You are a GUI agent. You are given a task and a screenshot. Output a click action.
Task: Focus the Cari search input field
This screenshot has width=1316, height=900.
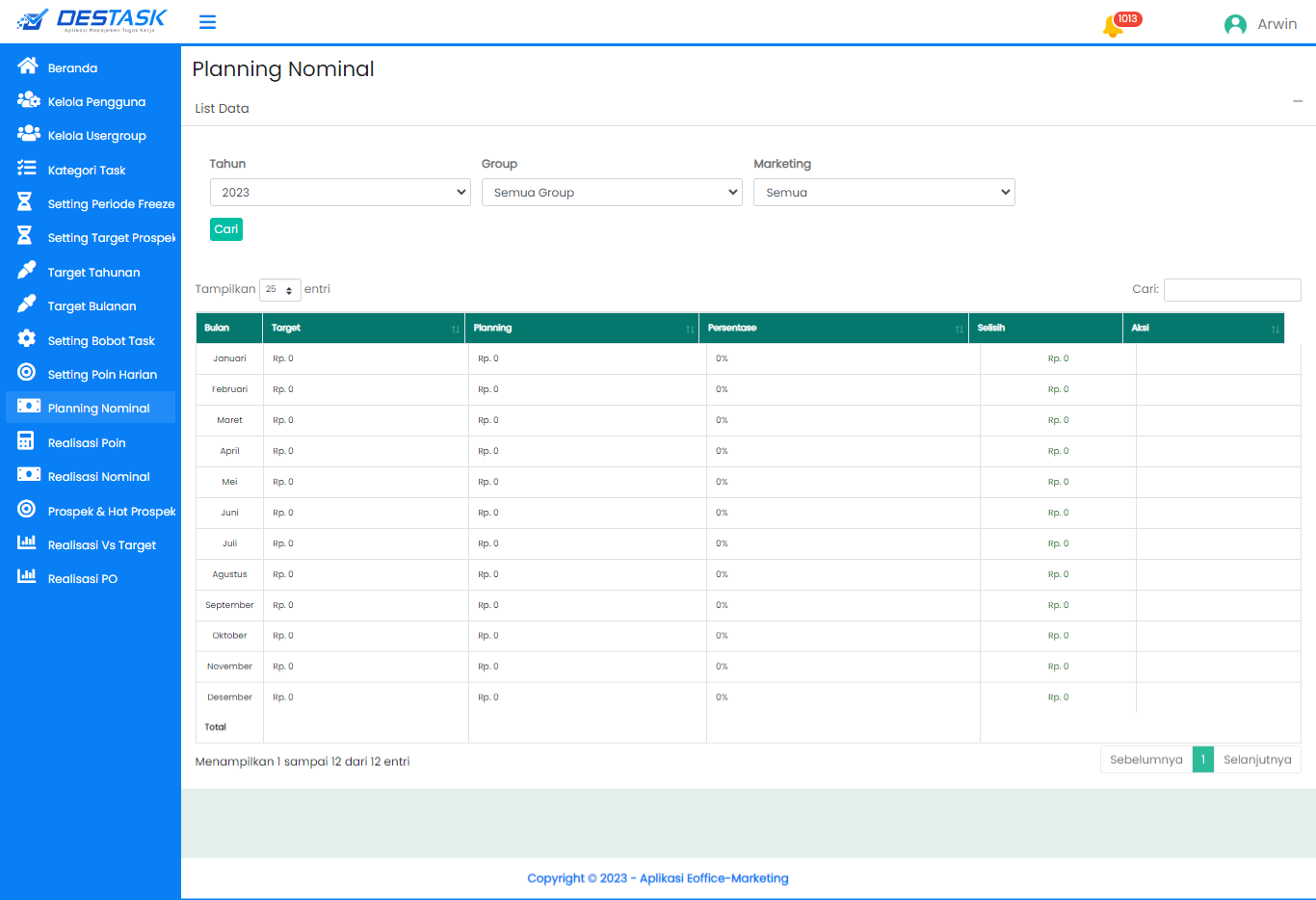click(1231, 290)
